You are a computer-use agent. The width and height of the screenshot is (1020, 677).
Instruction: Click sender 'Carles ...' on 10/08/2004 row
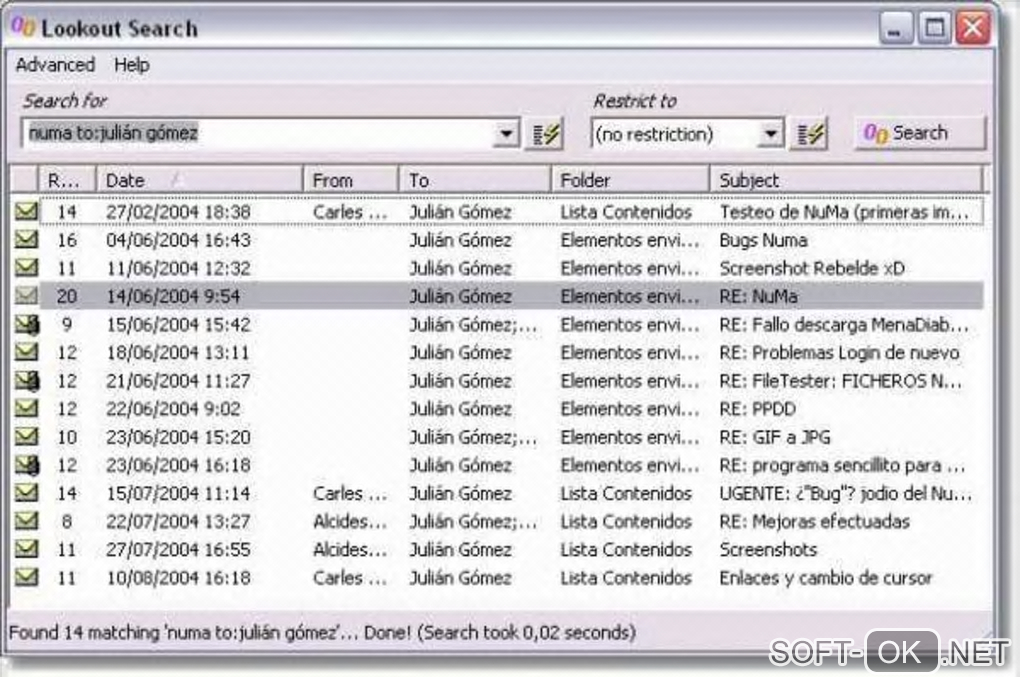(350, 578)
